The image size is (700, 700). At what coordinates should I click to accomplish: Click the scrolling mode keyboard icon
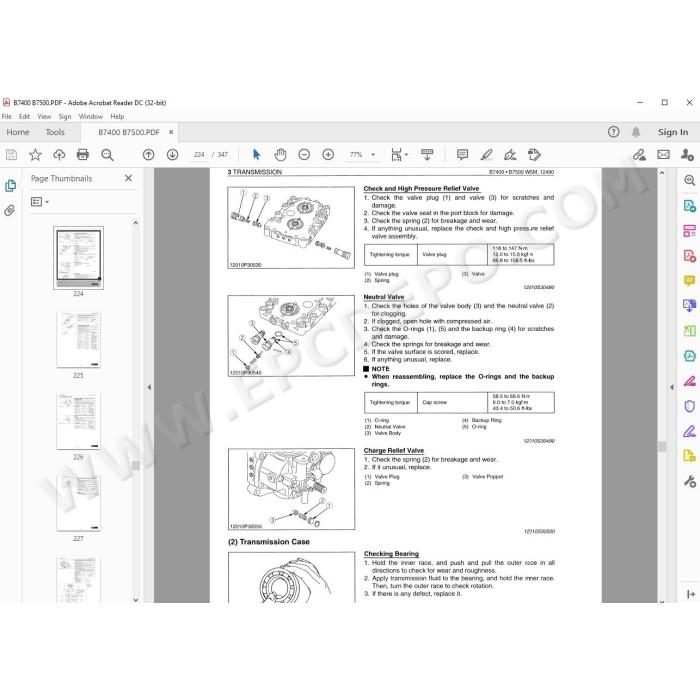(427, 154)
